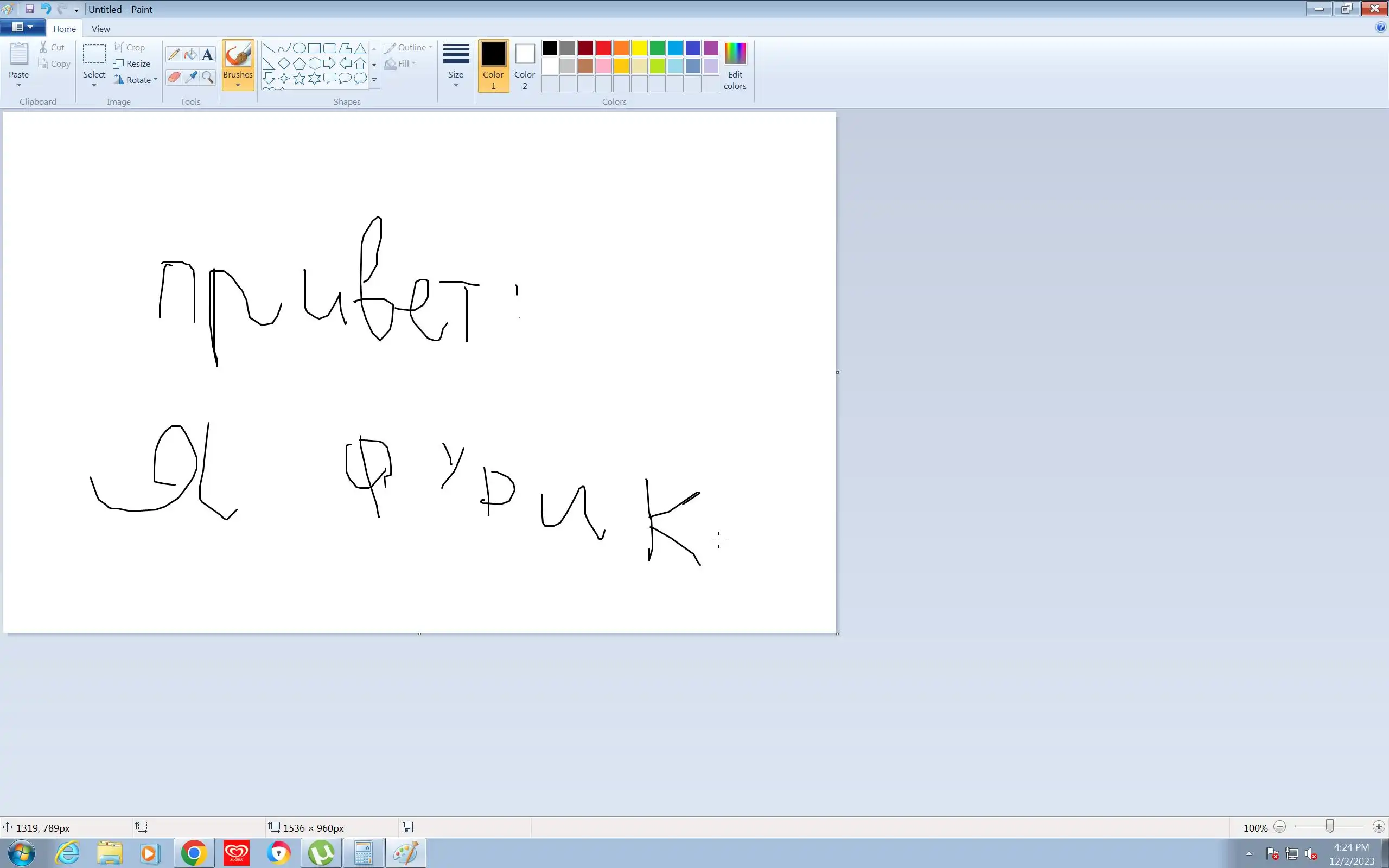Viewport: 1389px width, 868px height.
Task: Open the Size dropdown
Action: pos(456,65)
